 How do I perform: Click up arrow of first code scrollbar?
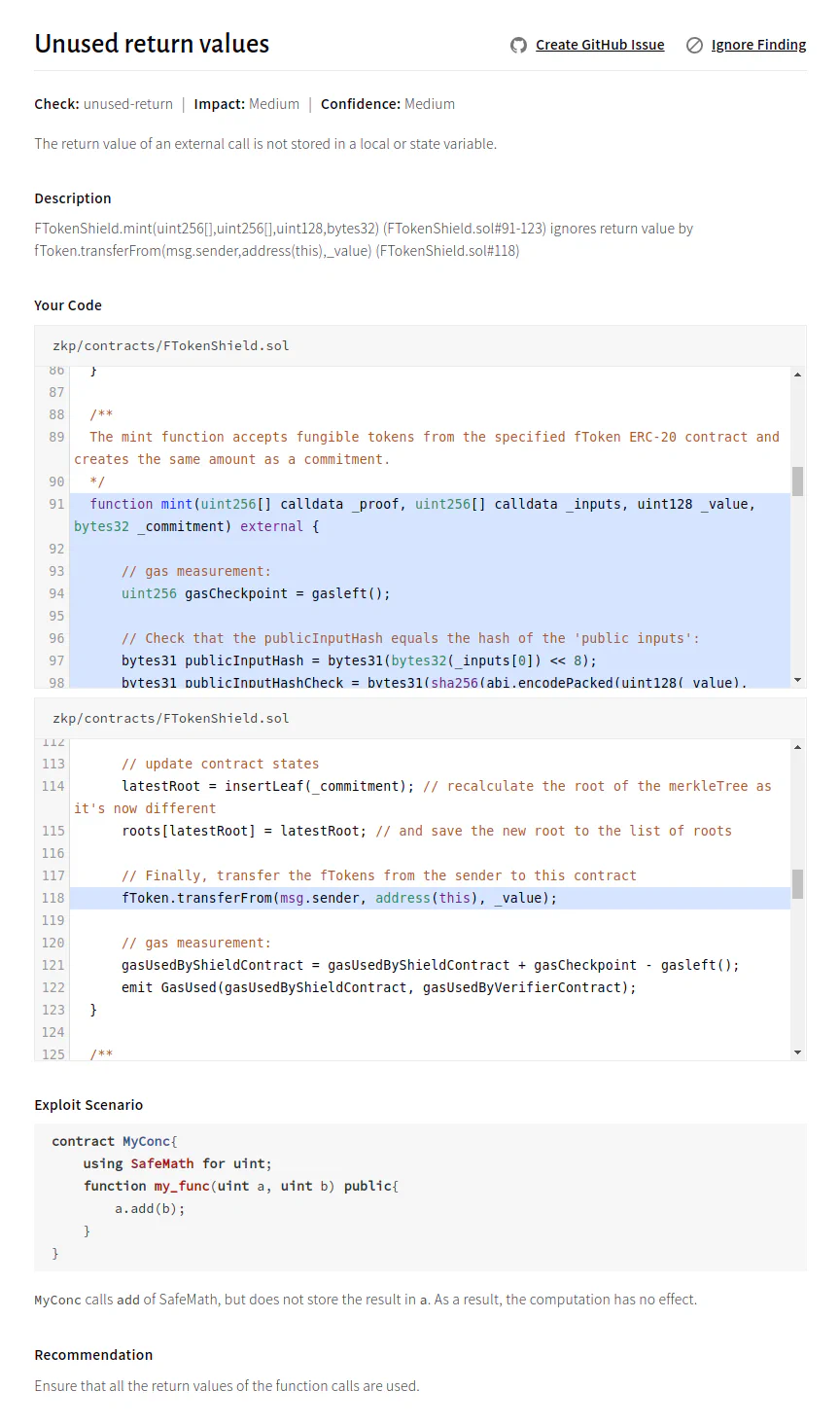point(797,374)
